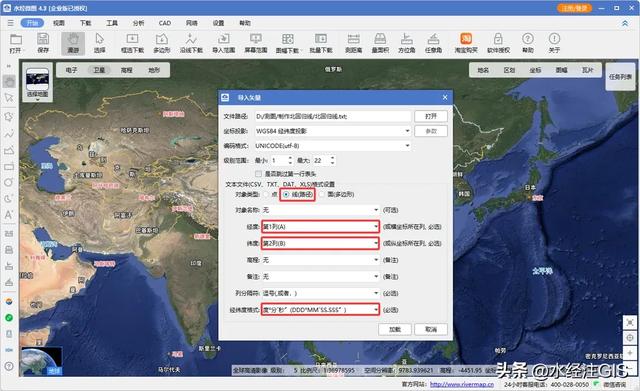Open the 分析 menu tab
The image size is (640, 391).
point(138,23)
